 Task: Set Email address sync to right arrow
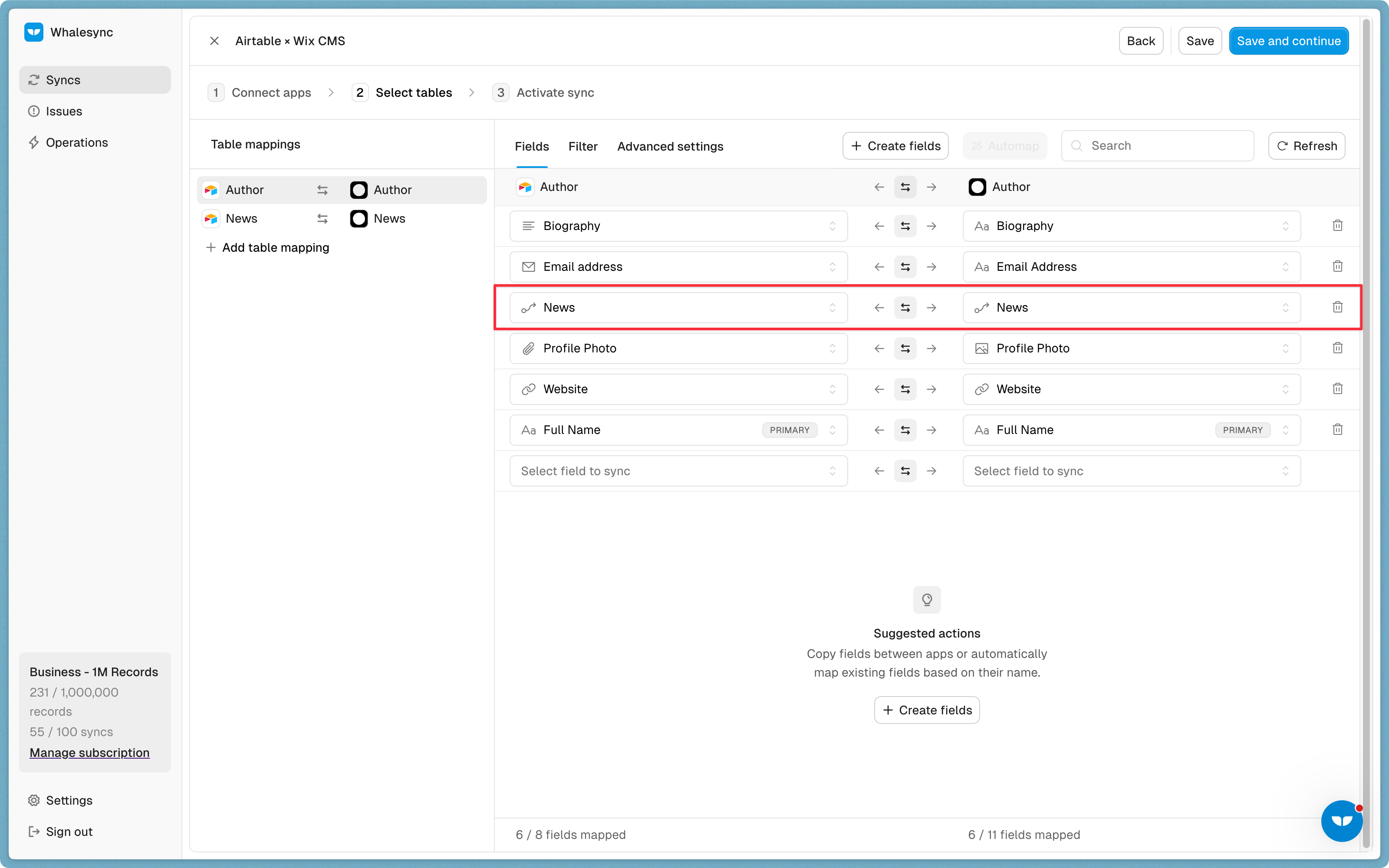(x=931, y=267)
